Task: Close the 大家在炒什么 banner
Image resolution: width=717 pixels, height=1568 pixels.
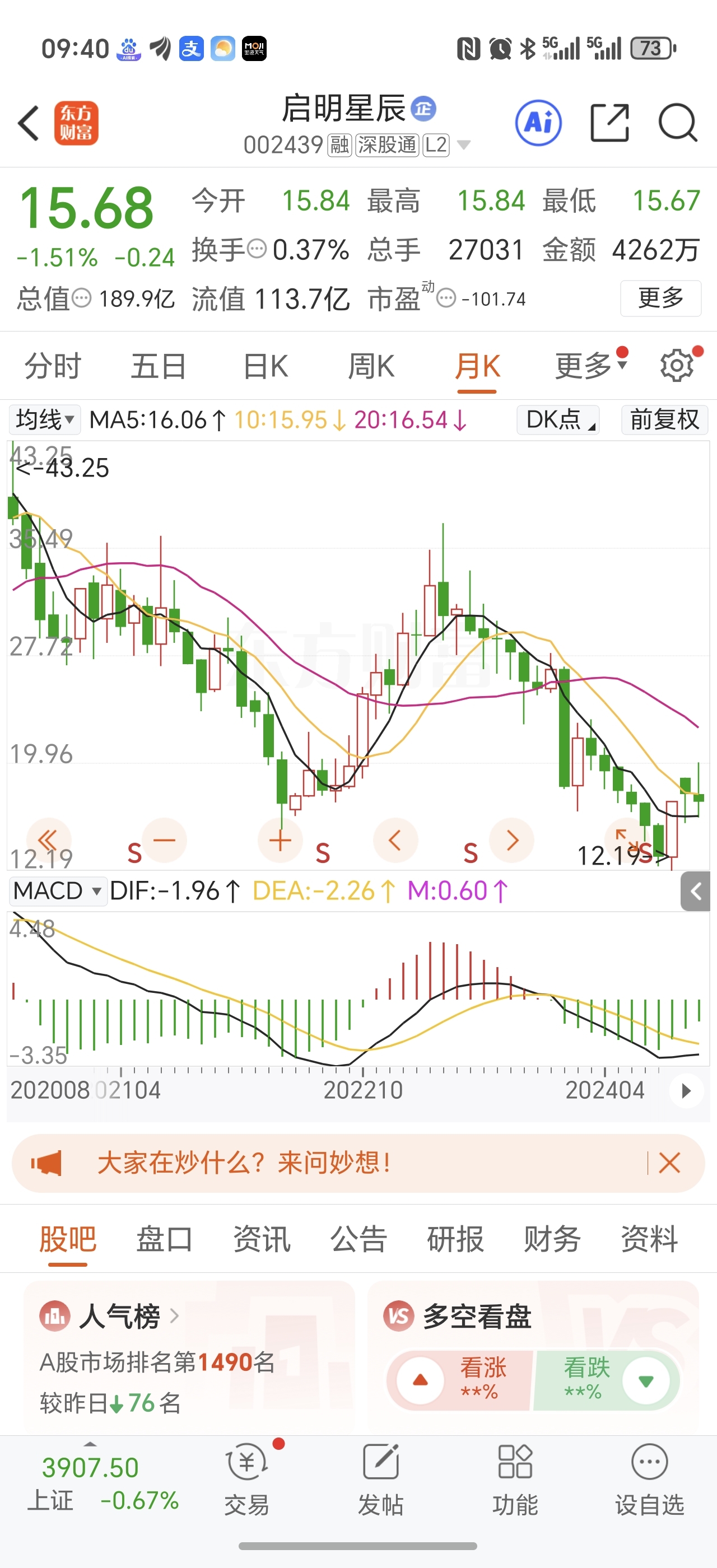Action: pyautogui.click(x=669, y=1163)
